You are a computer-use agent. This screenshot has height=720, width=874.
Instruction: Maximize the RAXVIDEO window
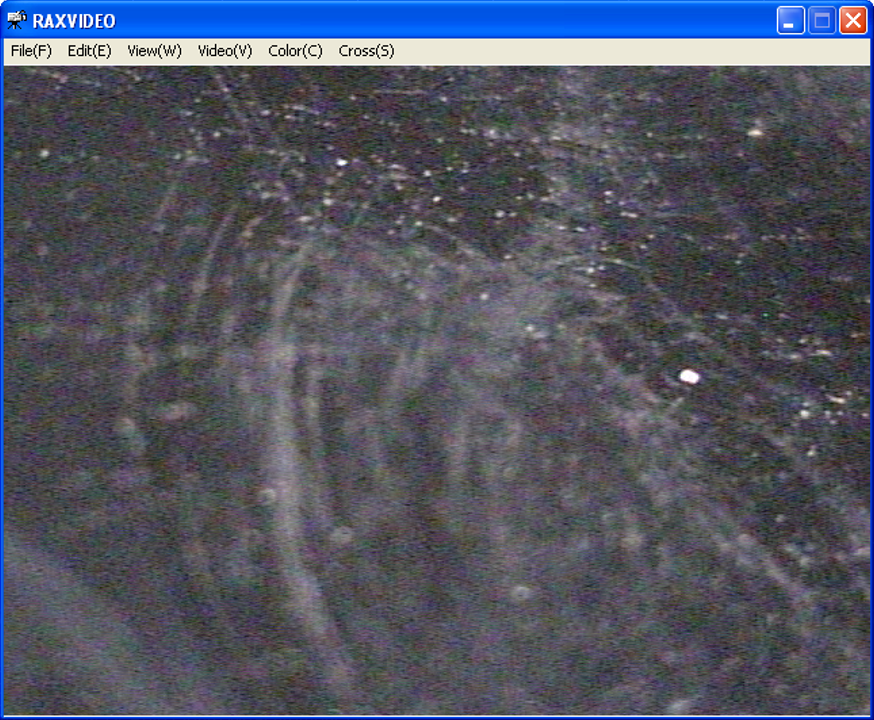[822, 20]
